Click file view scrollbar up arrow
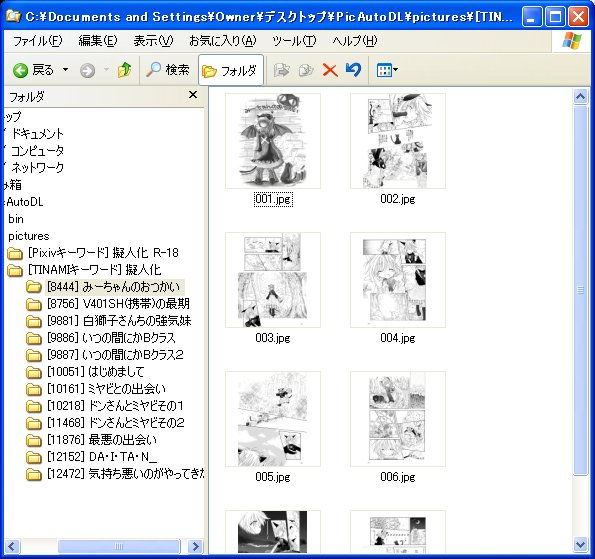Viewport: 595px width, 559px height. (x=580, y=97)
